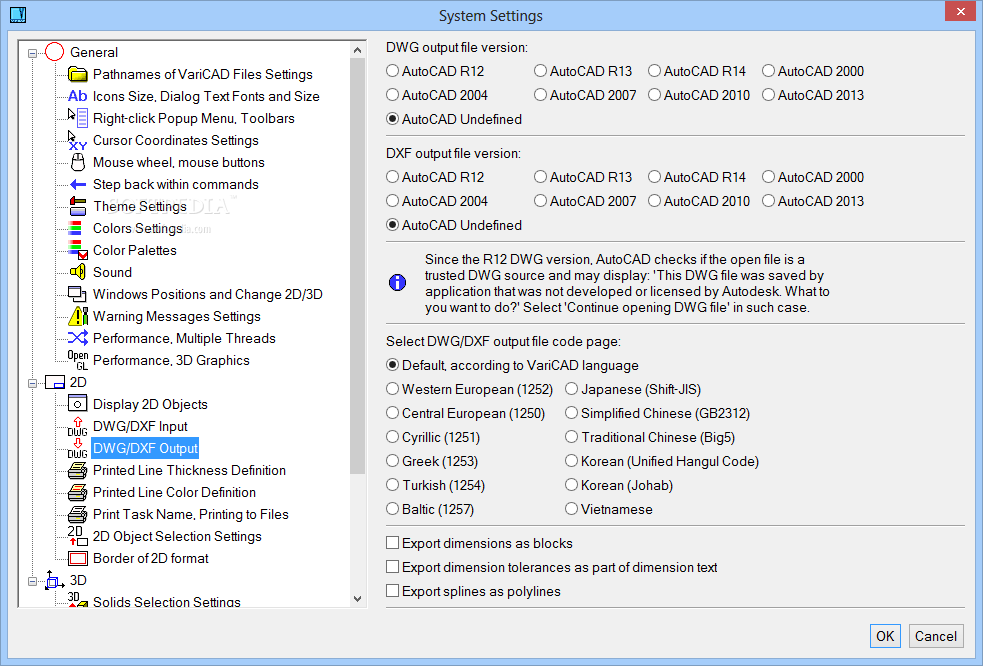Image resolution: width=983 pixels, height=666 pixels.
Task: Click the XY cursor coordinates icon
Action: tap(78, 140)
